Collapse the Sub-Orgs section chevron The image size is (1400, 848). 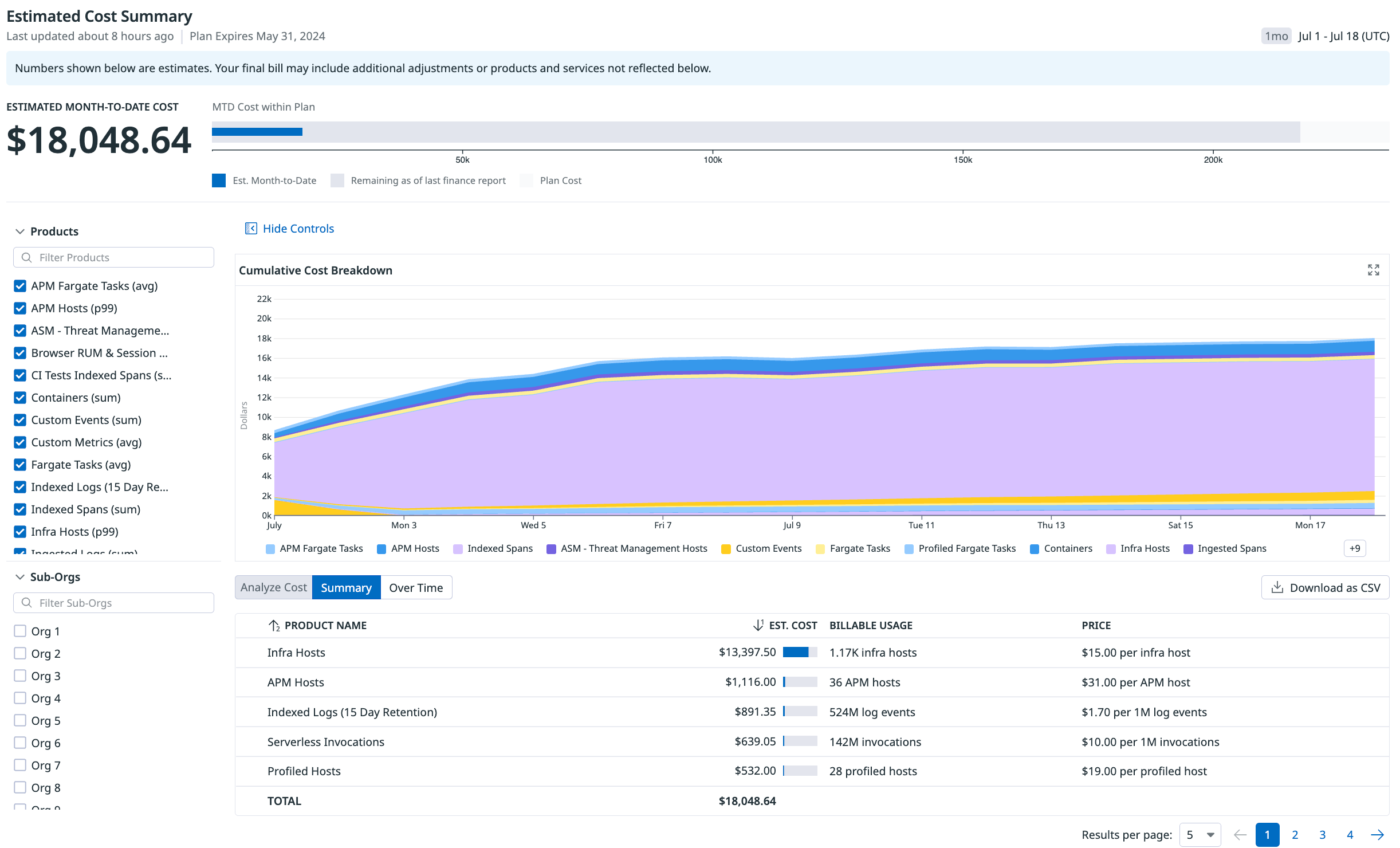coord(20,577)
